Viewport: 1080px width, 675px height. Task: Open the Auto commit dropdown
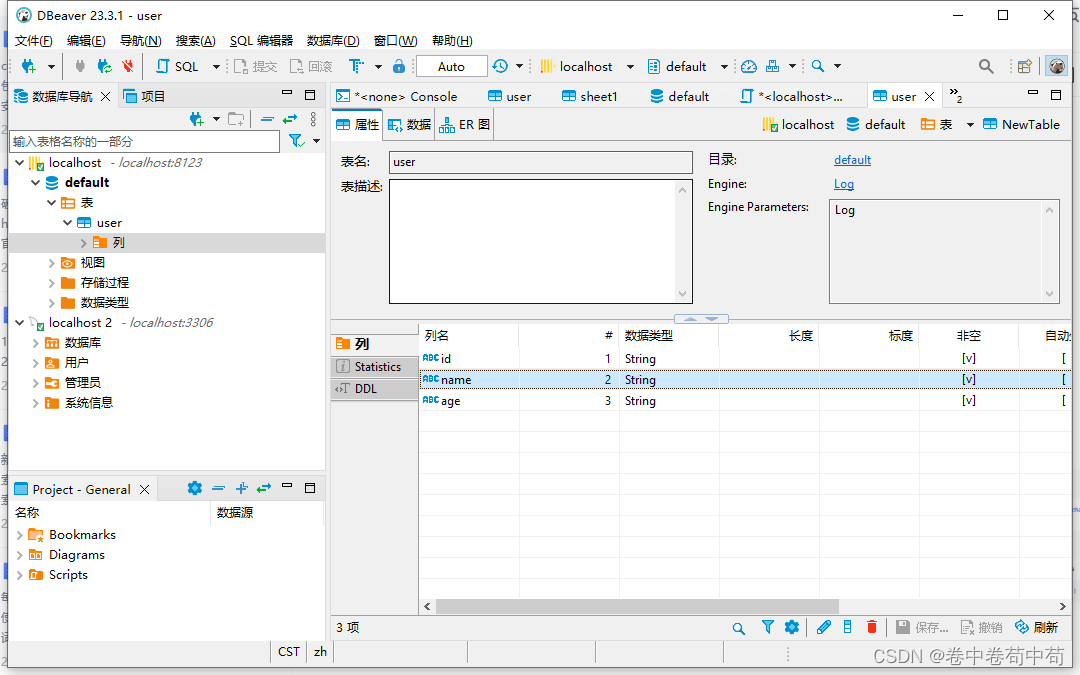tap(451, 66)
